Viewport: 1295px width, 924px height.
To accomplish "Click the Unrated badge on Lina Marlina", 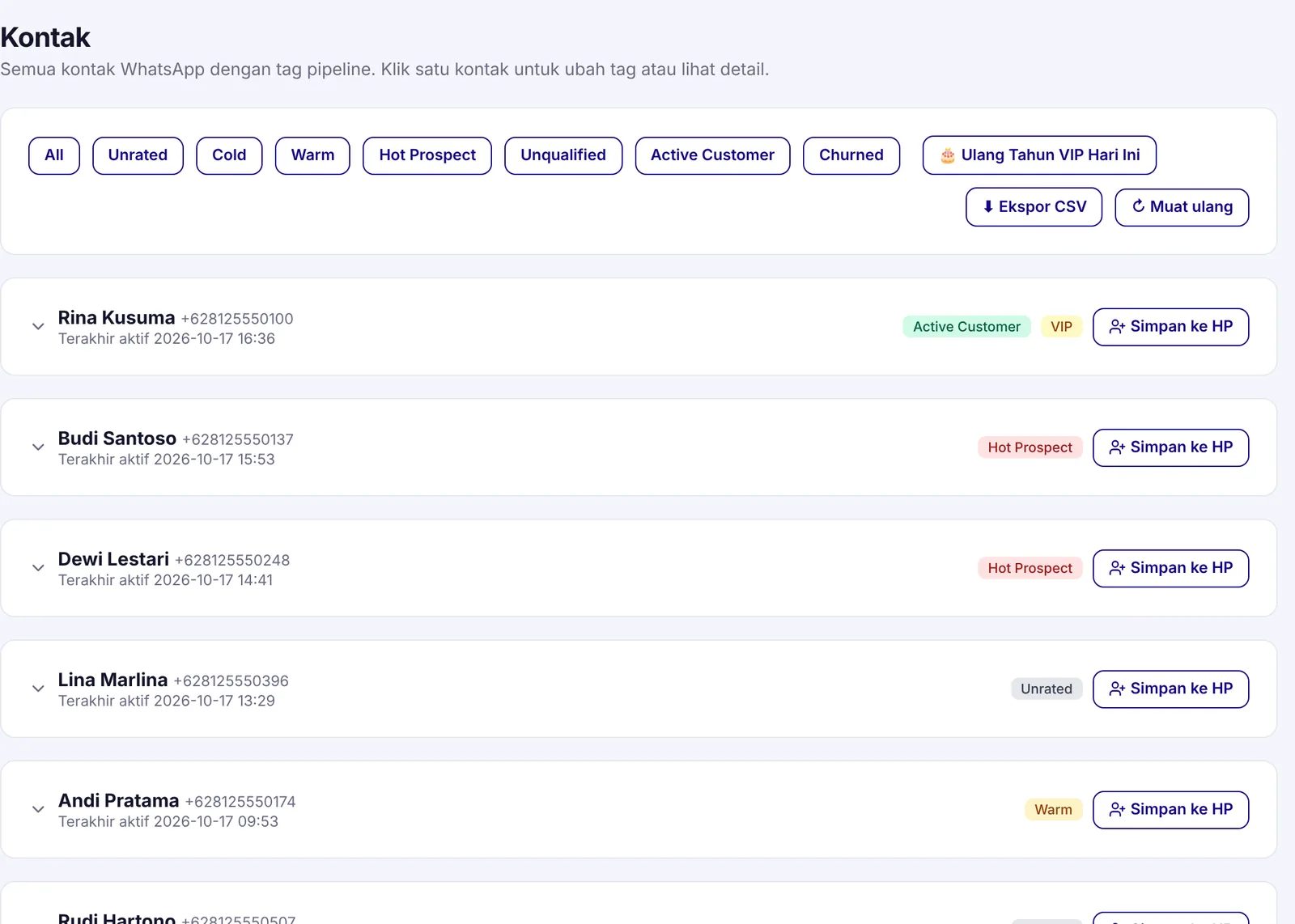I will 1047,689.
